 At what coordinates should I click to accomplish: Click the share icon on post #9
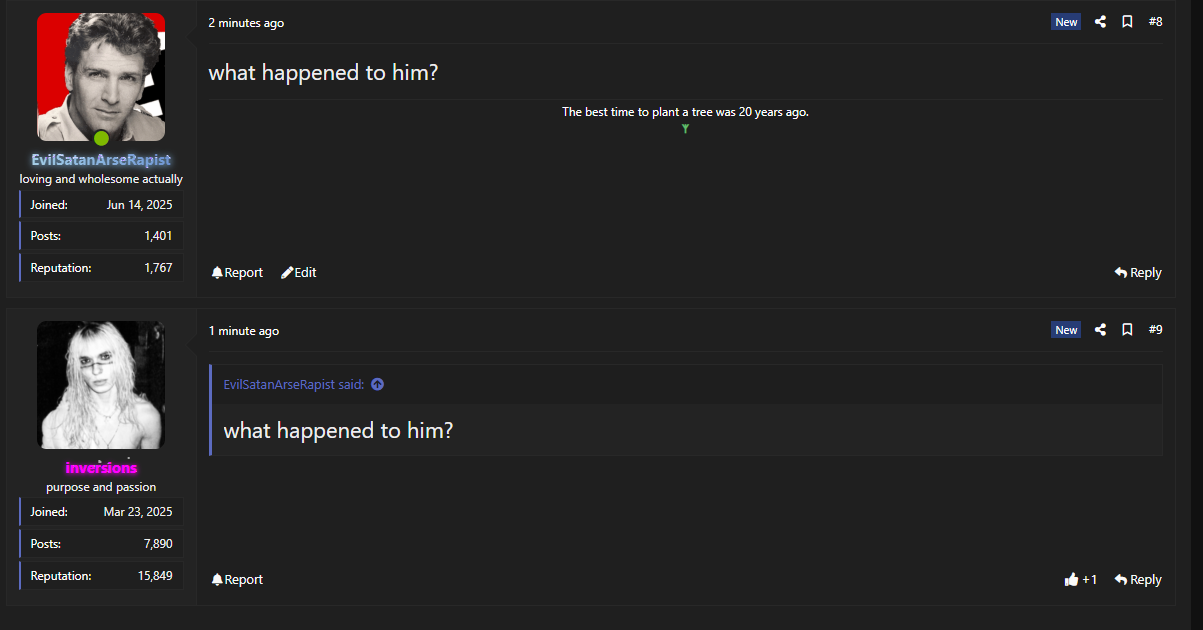coord(1100,330)
